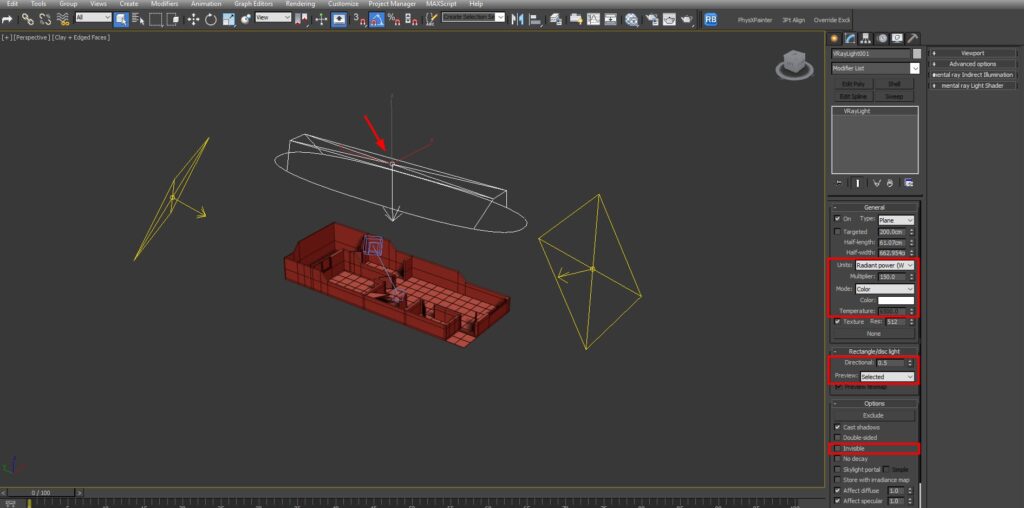Toggle the Angle Snap icon
The width and height of the screenshot is (1024, 508).
pos(377,19)
